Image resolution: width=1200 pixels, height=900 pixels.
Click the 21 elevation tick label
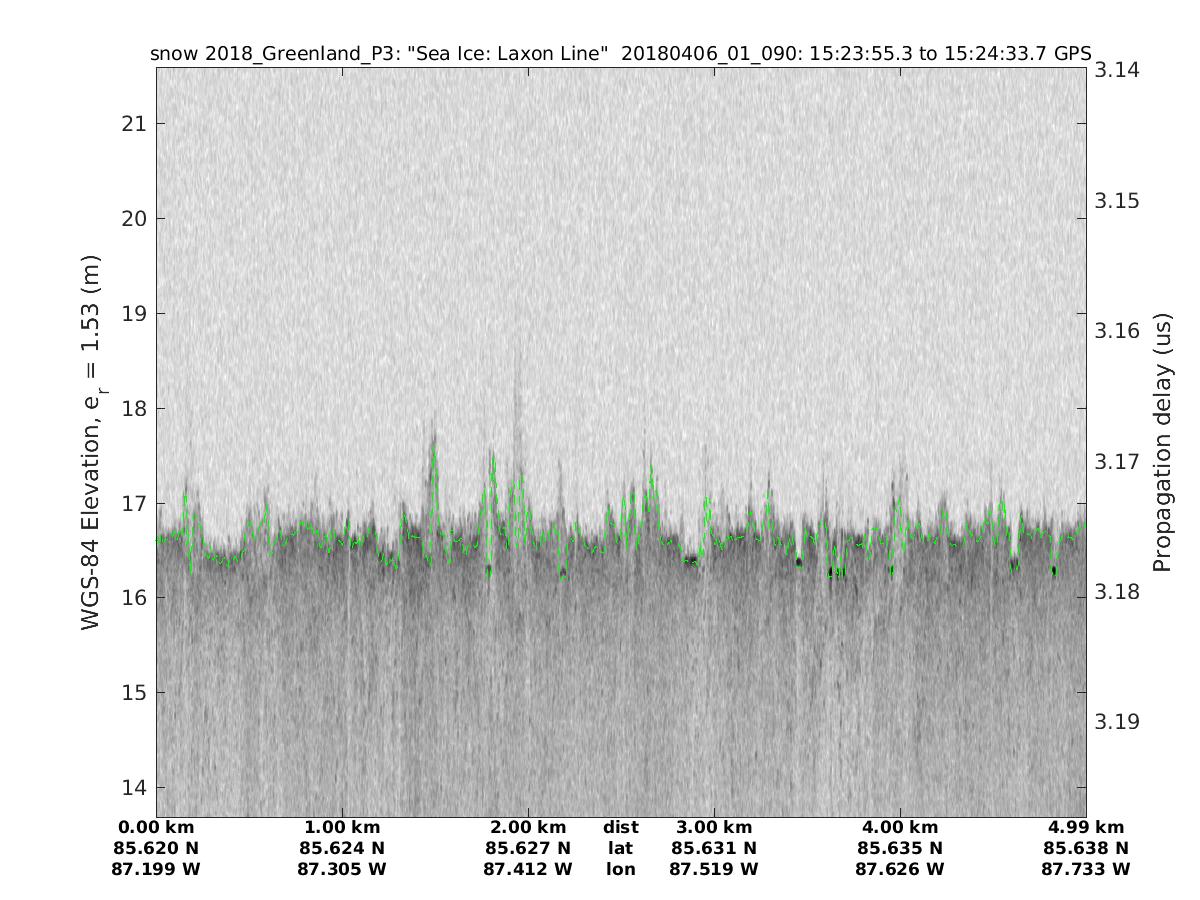coord(134,124)
